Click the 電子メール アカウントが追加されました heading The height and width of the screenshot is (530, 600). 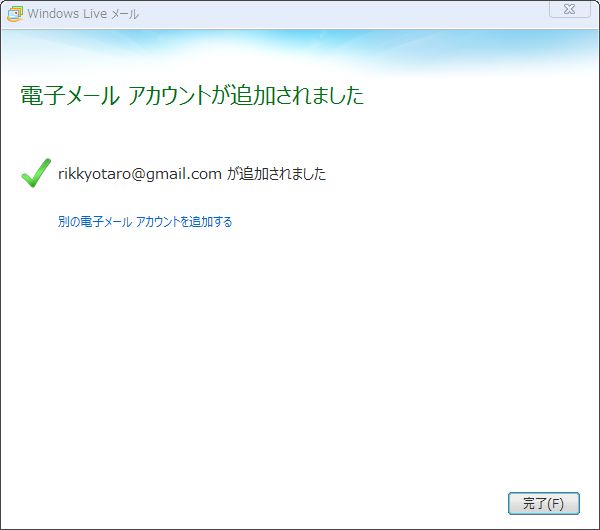tap(192, 95)
